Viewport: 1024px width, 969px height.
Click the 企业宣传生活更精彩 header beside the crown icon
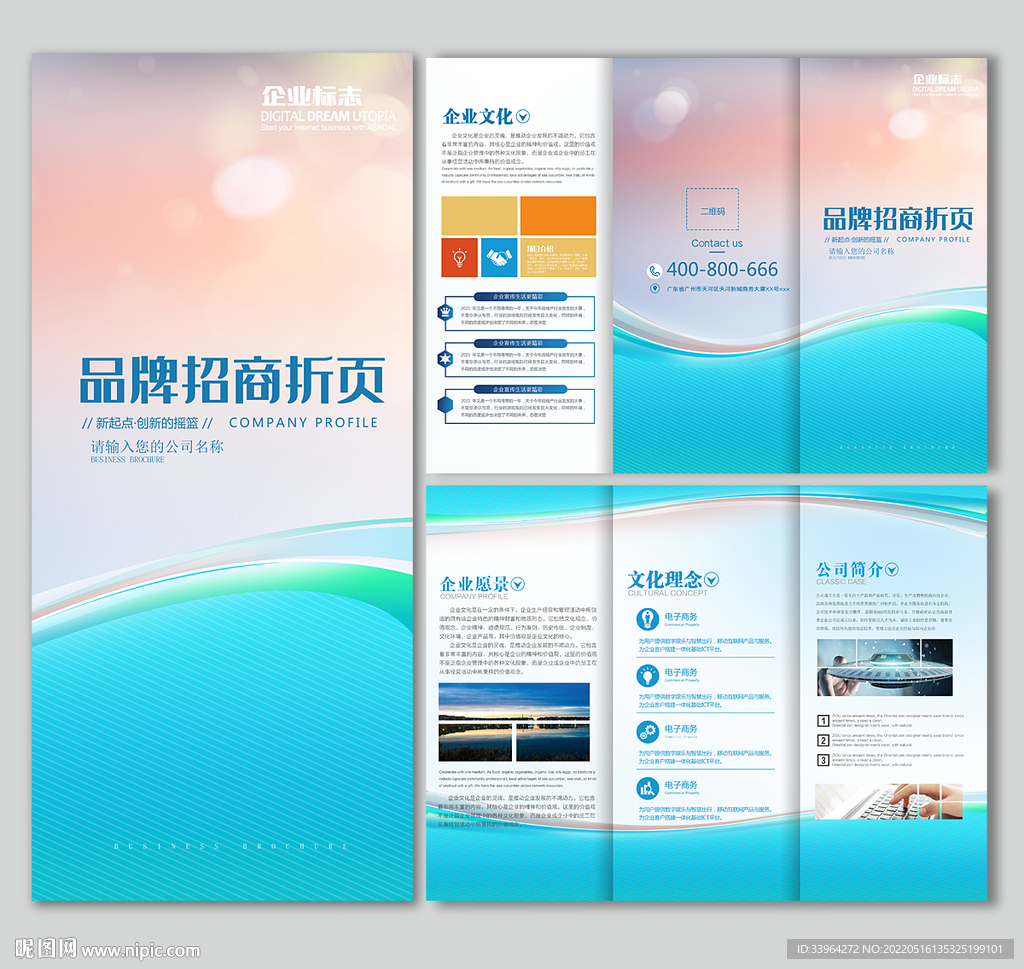518,296
